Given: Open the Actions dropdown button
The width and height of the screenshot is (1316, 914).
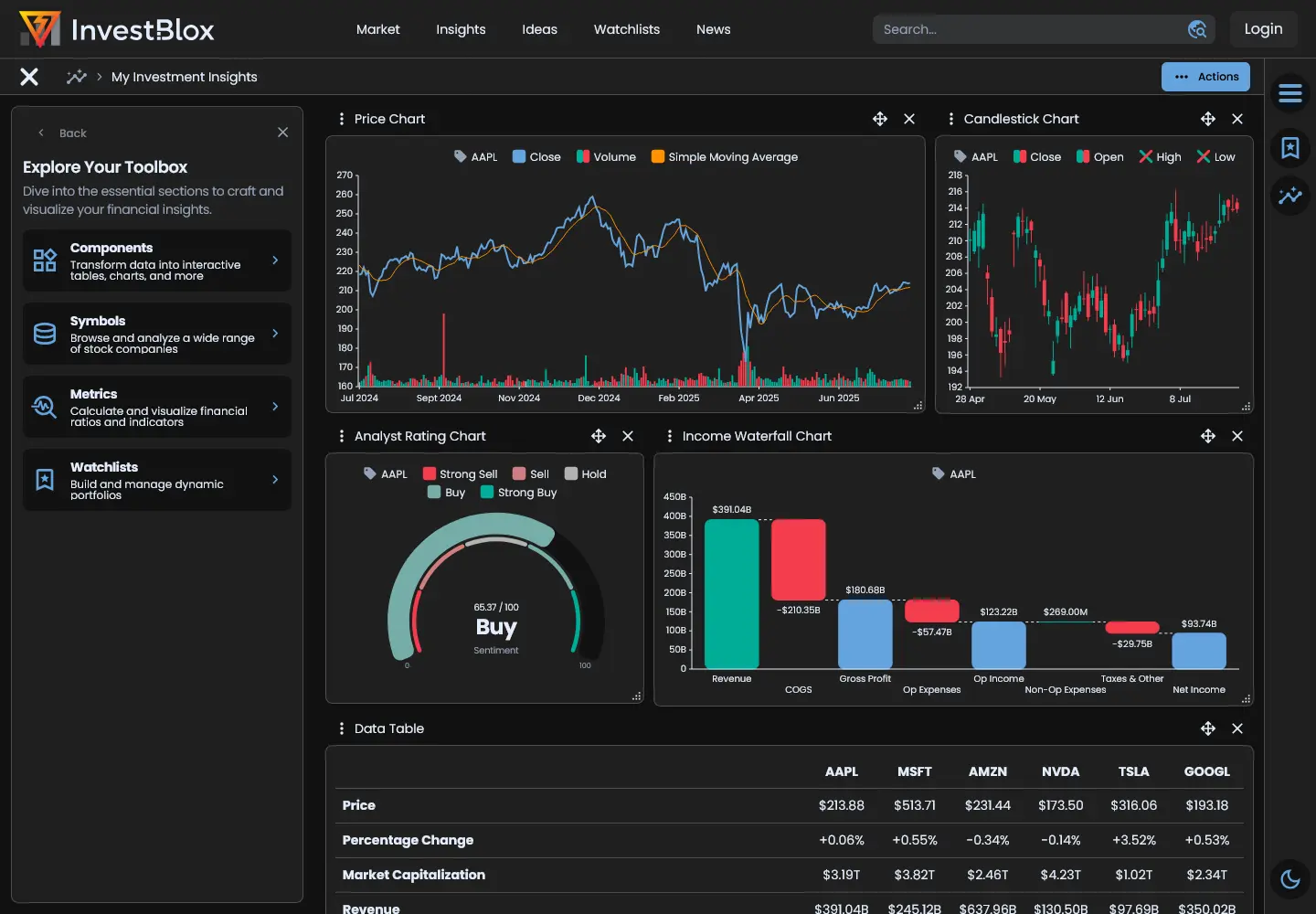Looking at the screenshot, I should [1205, 77].
